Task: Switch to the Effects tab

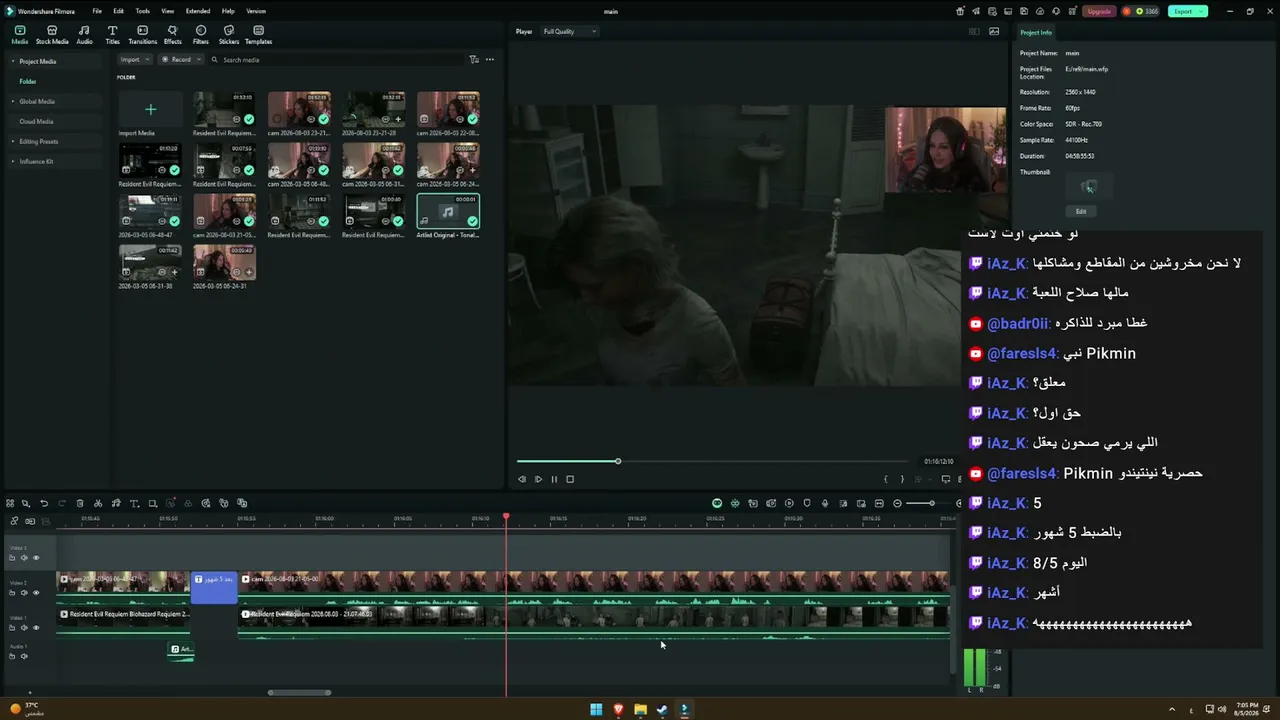Action: [173, 35]
